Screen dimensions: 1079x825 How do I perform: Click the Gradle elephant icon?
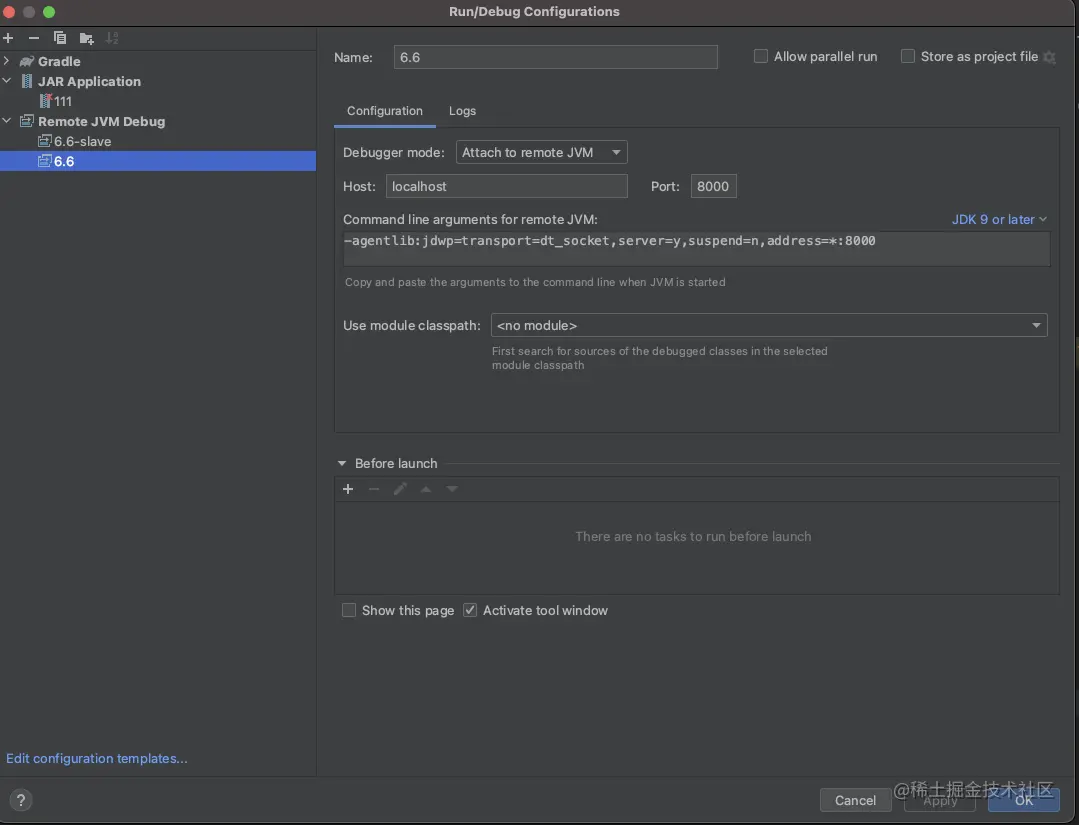27,61
